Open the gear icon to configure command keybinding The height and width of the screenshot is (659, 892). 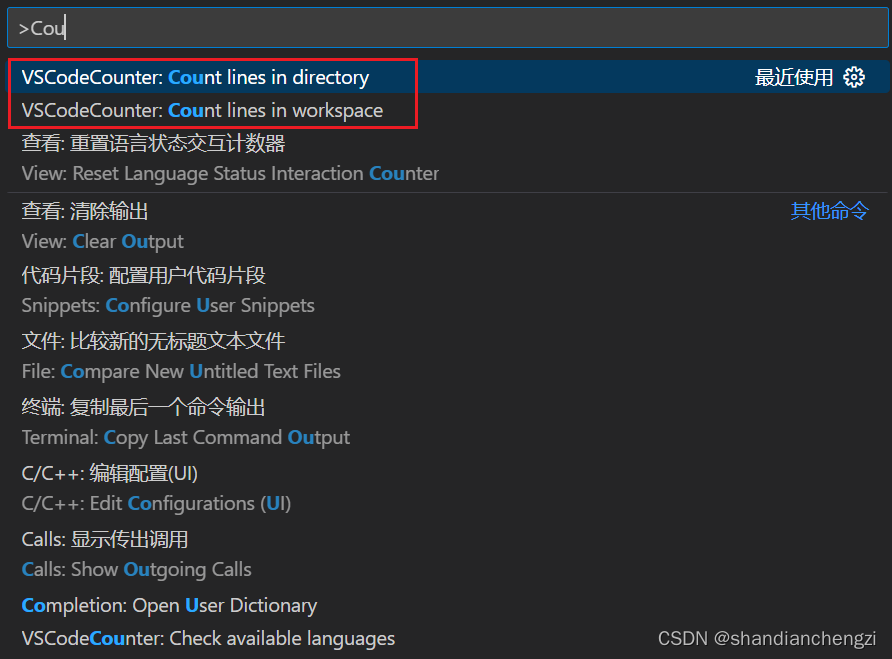click(x=853, y=76)
